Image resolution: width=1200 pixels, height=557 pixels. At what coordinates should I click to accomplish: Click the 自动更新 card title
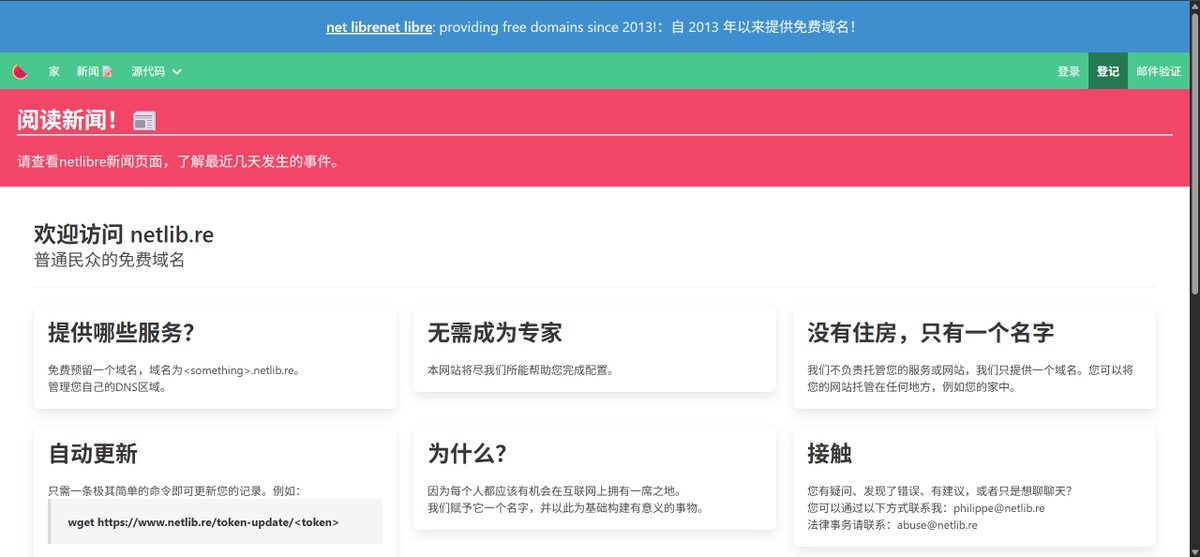(92, 453)
